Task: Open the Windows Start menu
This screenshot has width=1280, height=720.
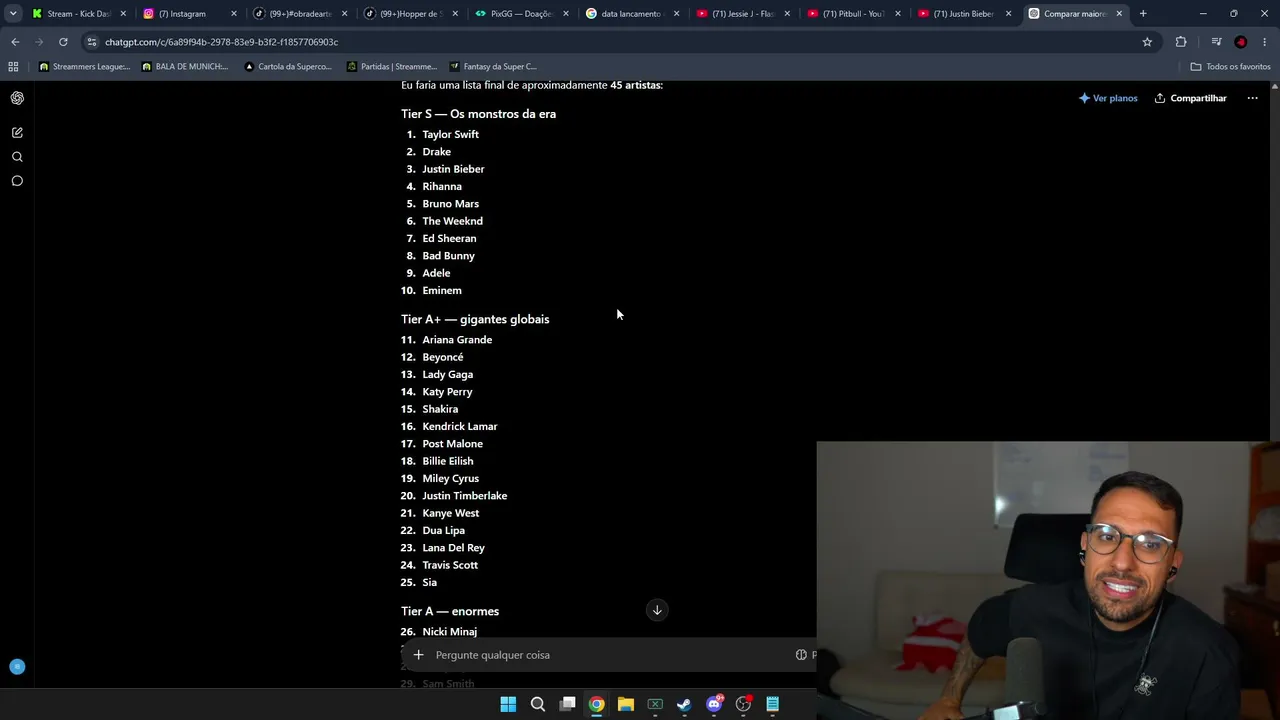Action: coord(508,704)
